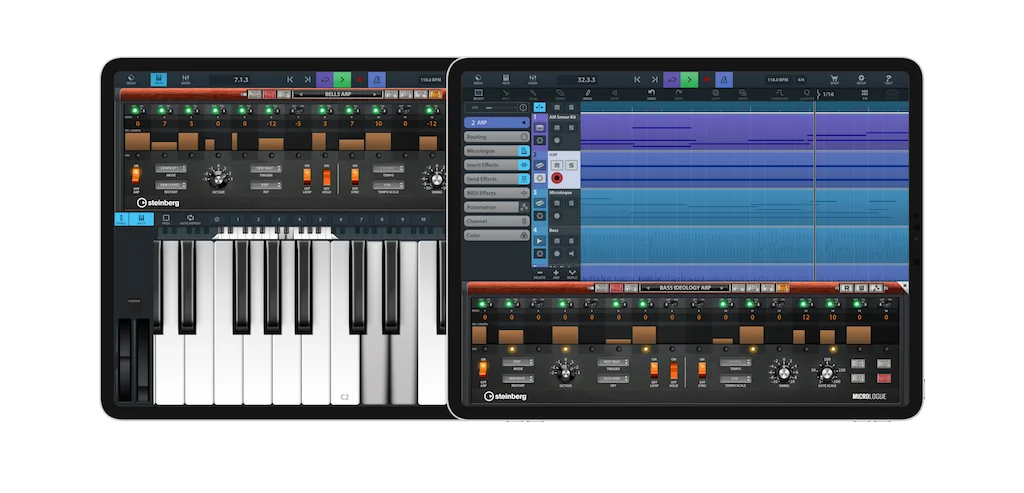Click the Undo arrow on the right iPad
The image size is (1024, 493).
pyautogui.click(x=651, y=95)
